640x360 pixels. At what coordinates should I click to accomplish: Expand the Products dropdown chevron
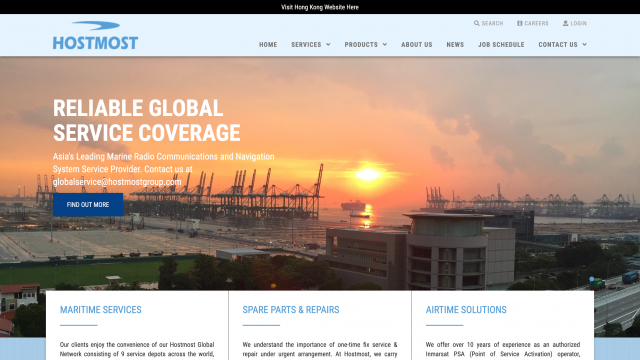click(384, 44)
